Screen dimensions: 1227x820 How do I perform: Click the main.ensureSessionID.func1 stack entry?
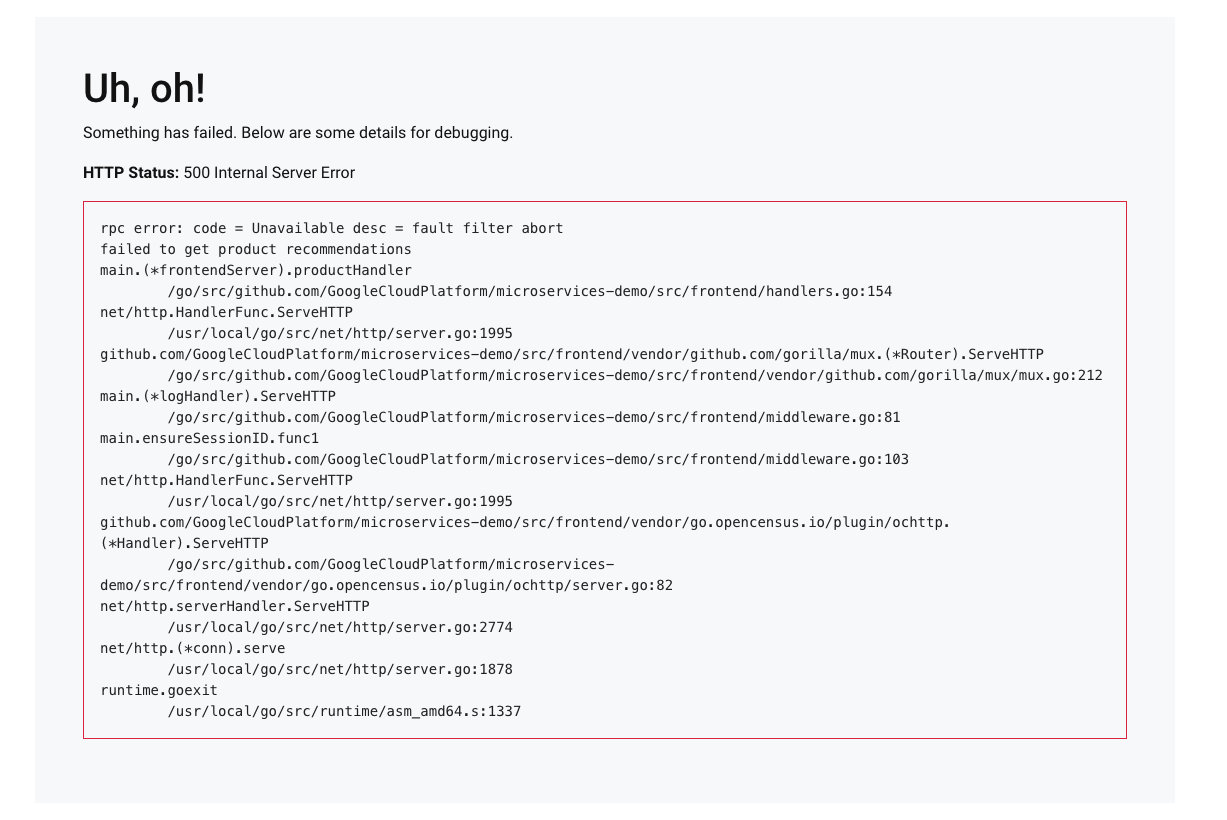(x=209, y=438)
